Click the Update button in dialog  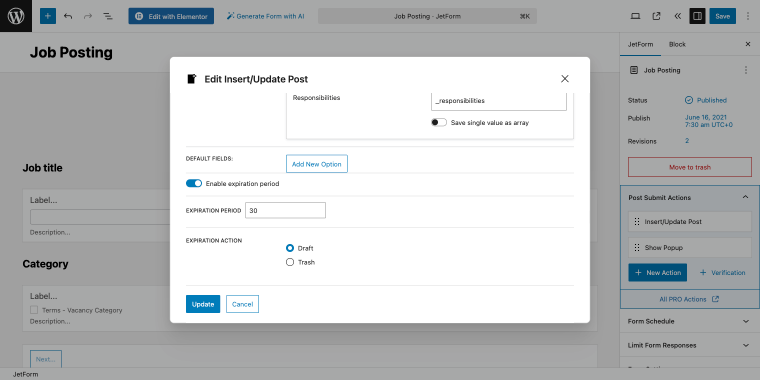coord(203,304)
